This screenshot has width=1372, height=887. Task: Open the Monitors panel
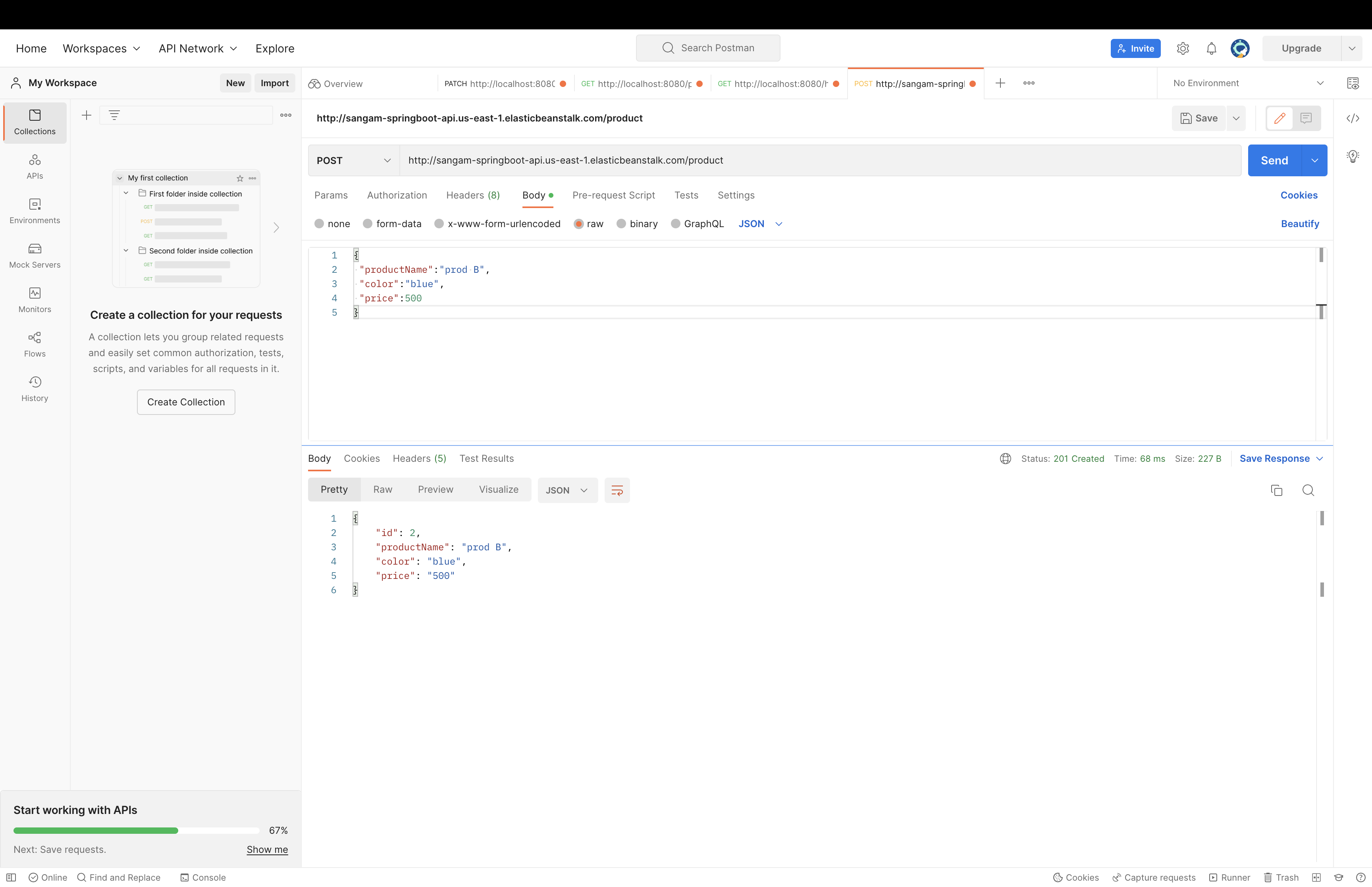point(35,300)
